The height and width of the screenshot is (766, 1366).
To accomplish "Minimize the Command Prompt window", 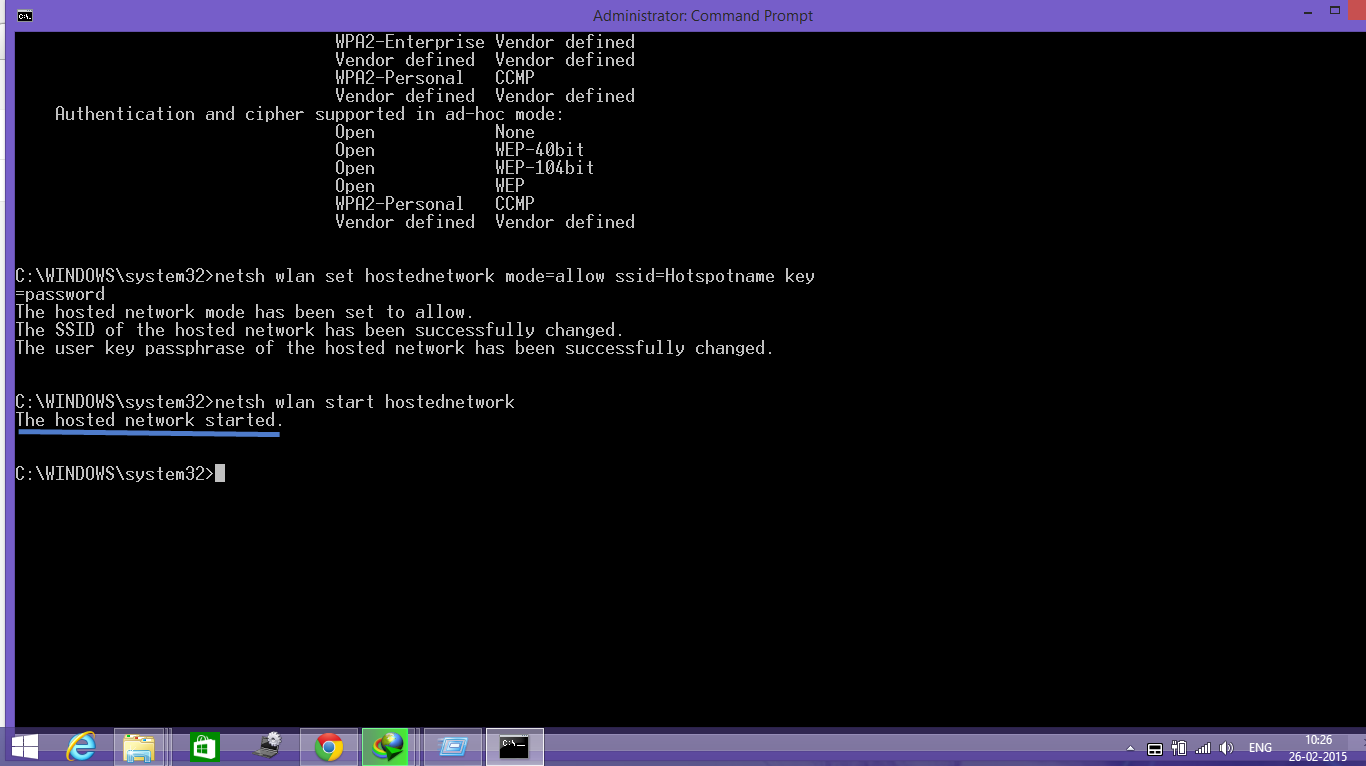I will [x=1308, y=10].
